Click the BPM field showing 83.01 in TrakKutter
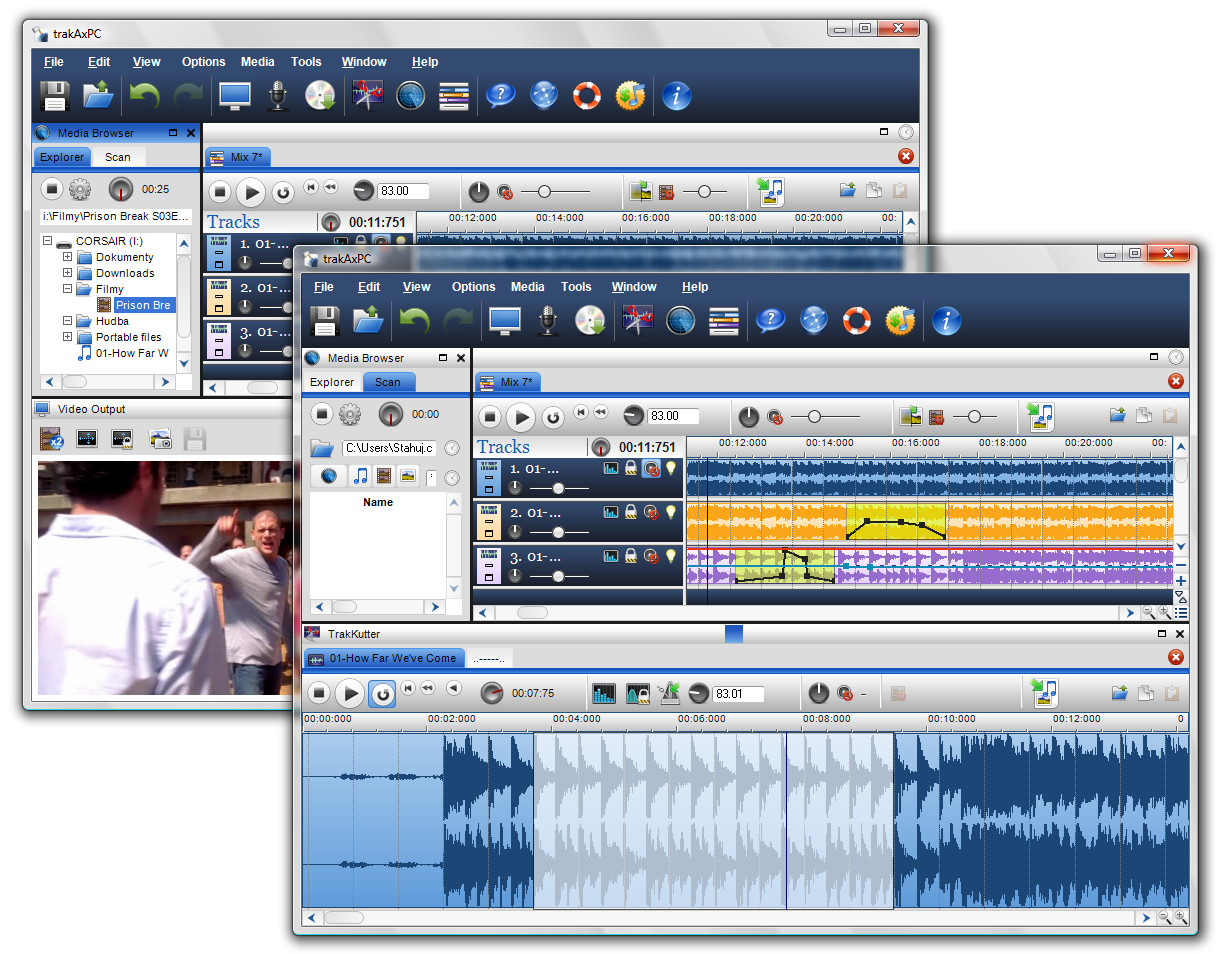Image resolution: width=1219 pixels, height=954 pixels. (x=740, y=694)
